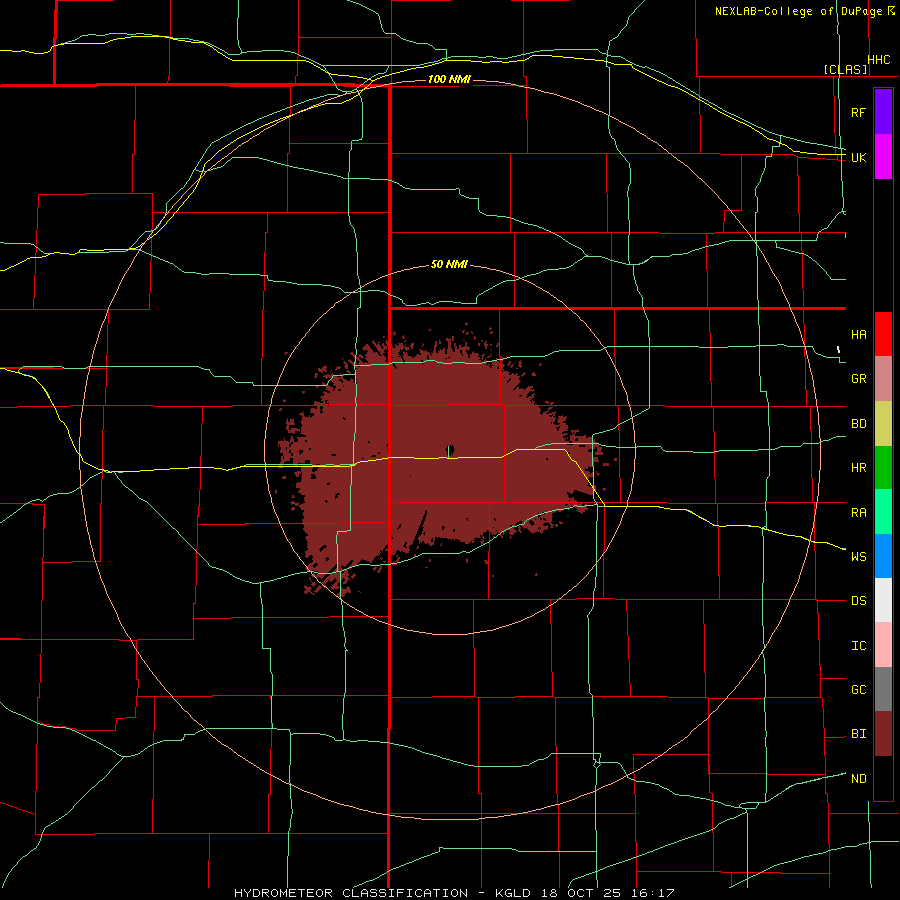This screenshot has height=900, width=900.
Task: Select the GR pink-brown legend swatch
Action: tap(883, 379)
